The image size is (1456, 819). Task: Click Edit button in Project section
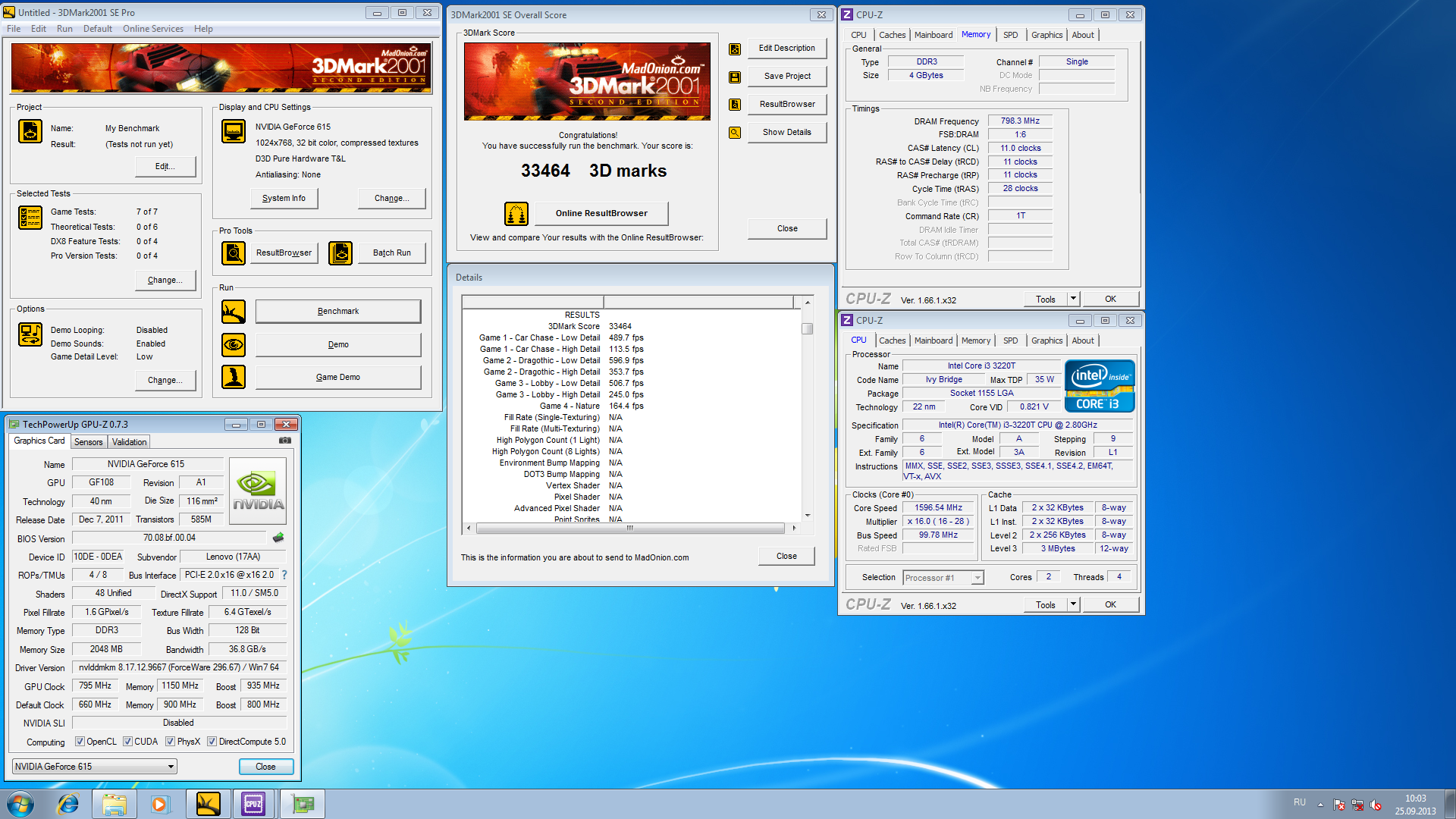[x=165, y=167]
